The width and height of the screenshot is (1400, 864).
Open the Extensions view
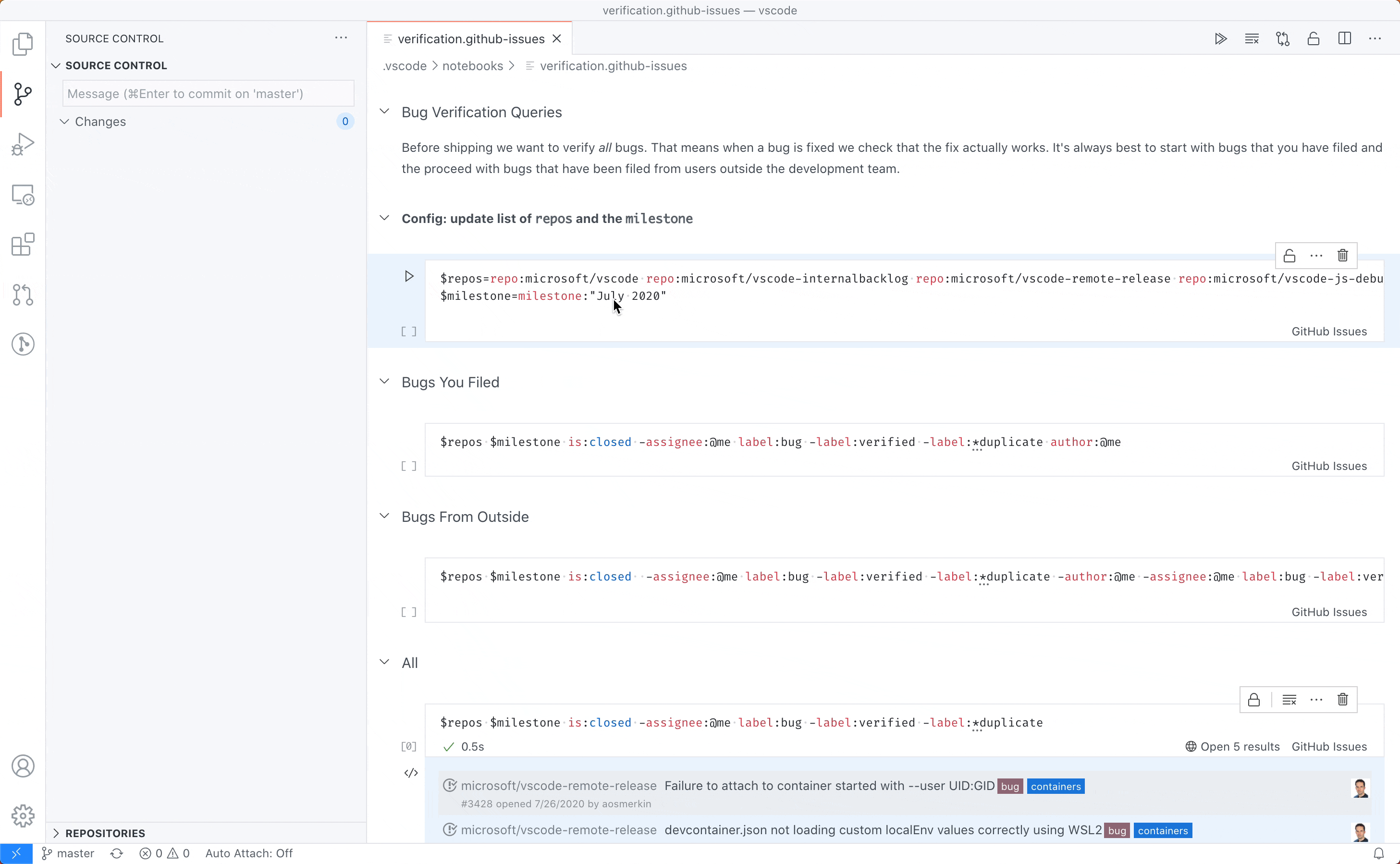point(23,245)
